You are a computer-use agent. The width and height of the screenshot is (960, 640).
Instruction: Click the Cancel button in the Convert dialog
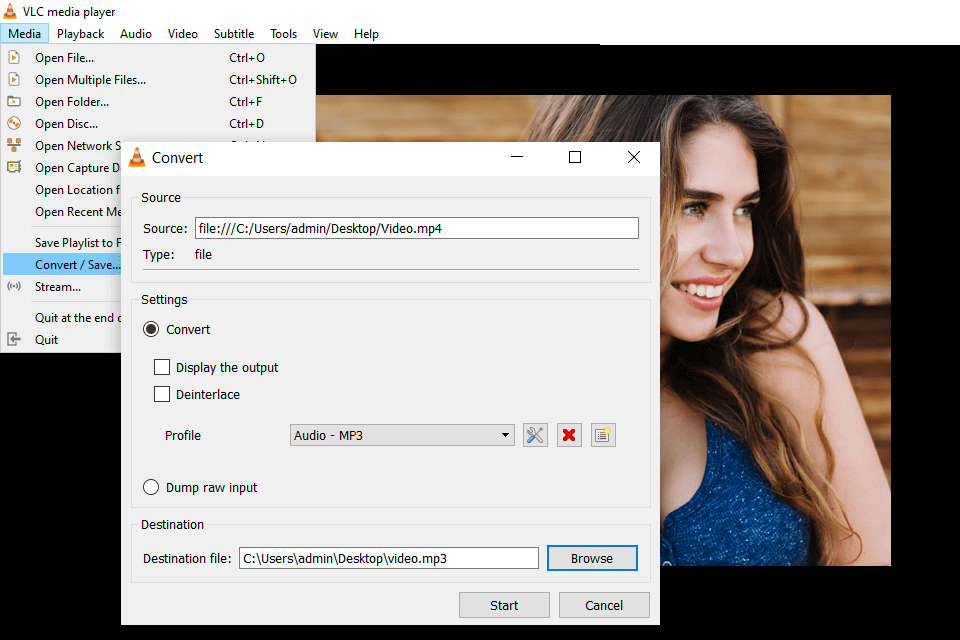[604, 605]
